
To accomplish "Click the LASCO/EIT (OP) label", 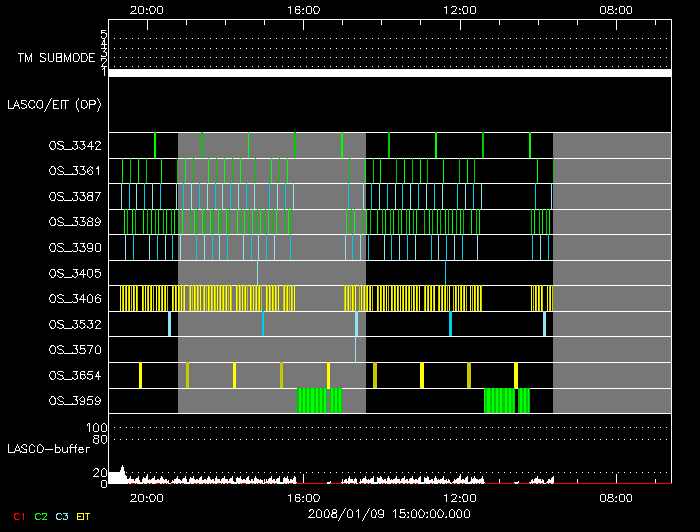I will tap(54, 105).
